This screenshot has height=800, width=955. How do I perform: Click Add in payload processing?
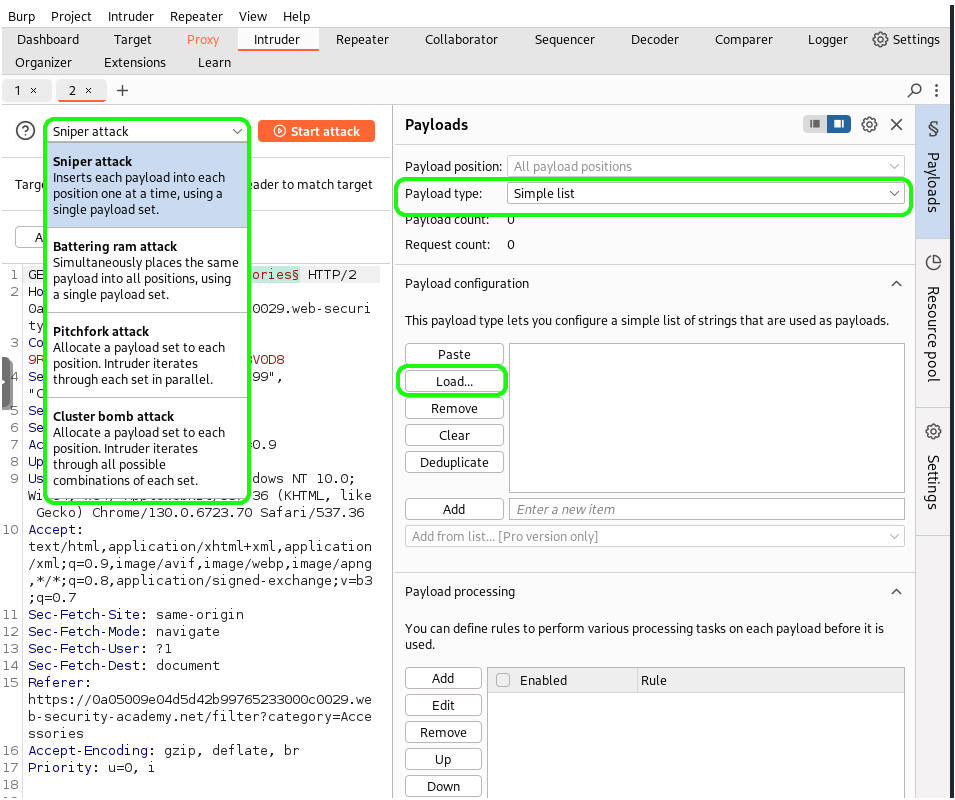click(x=443, y=678)
